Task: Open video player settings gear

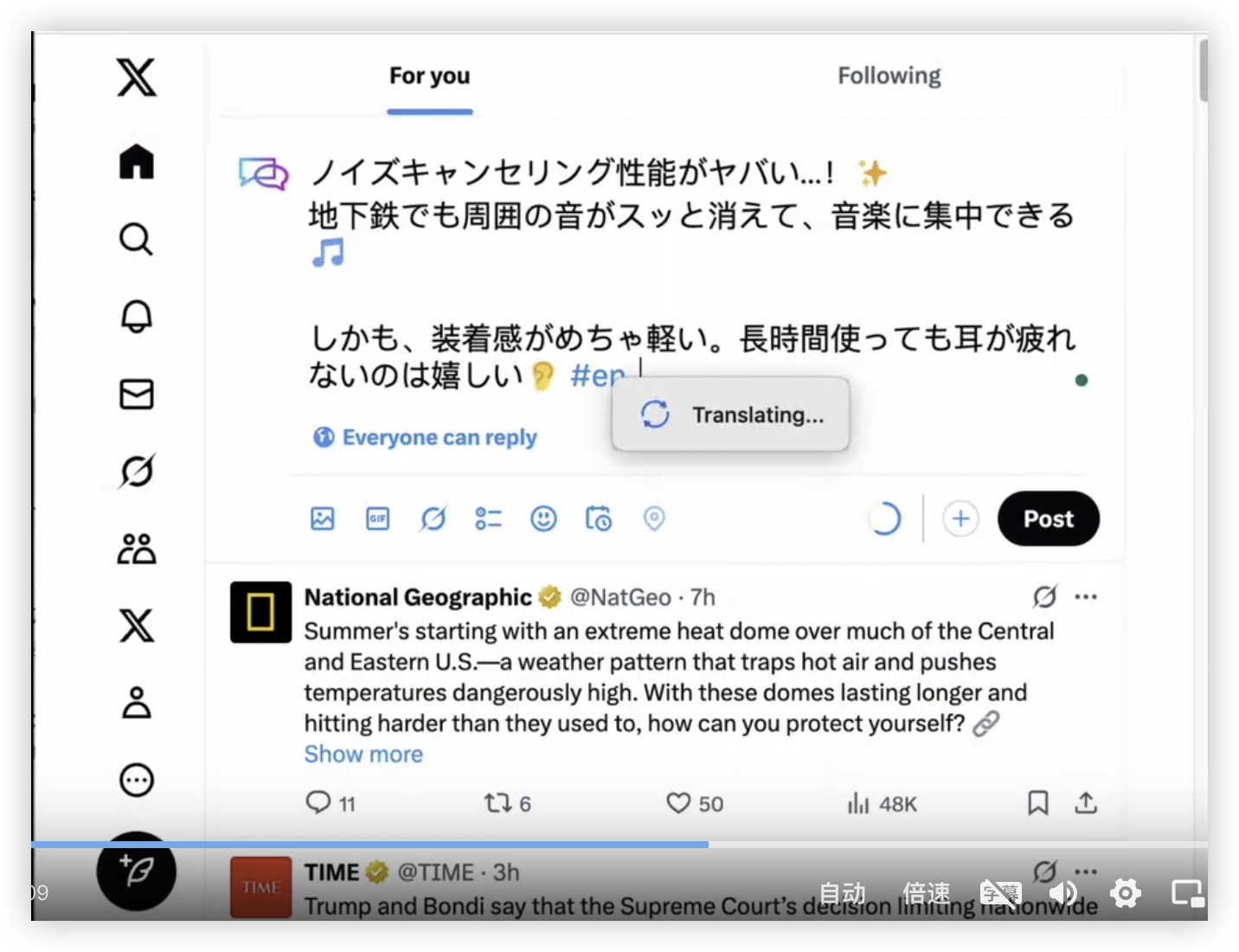Action: pos(1125,892)
